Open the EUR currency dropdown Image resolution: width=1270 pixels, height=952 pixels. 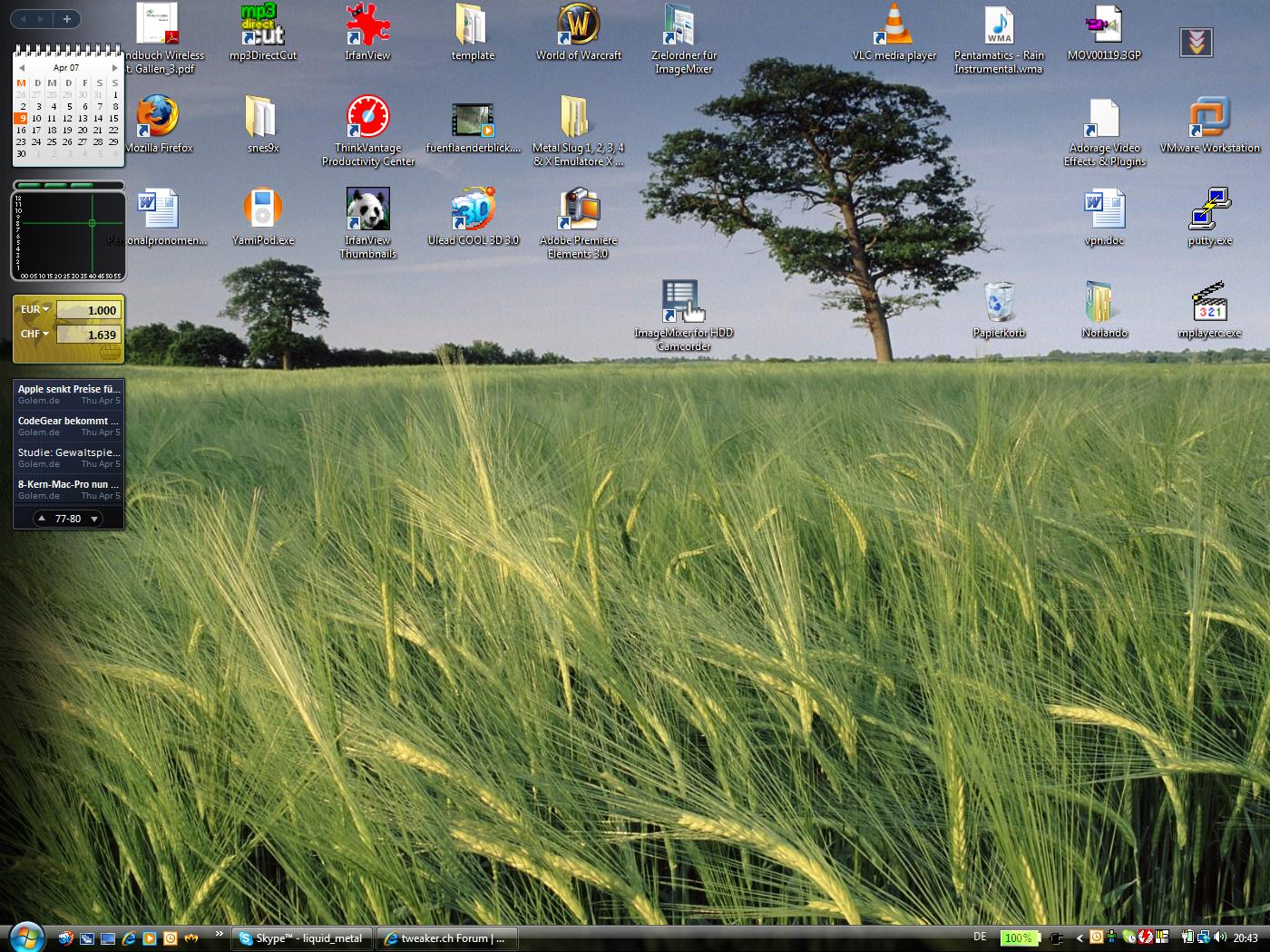(x=35, y=309)
